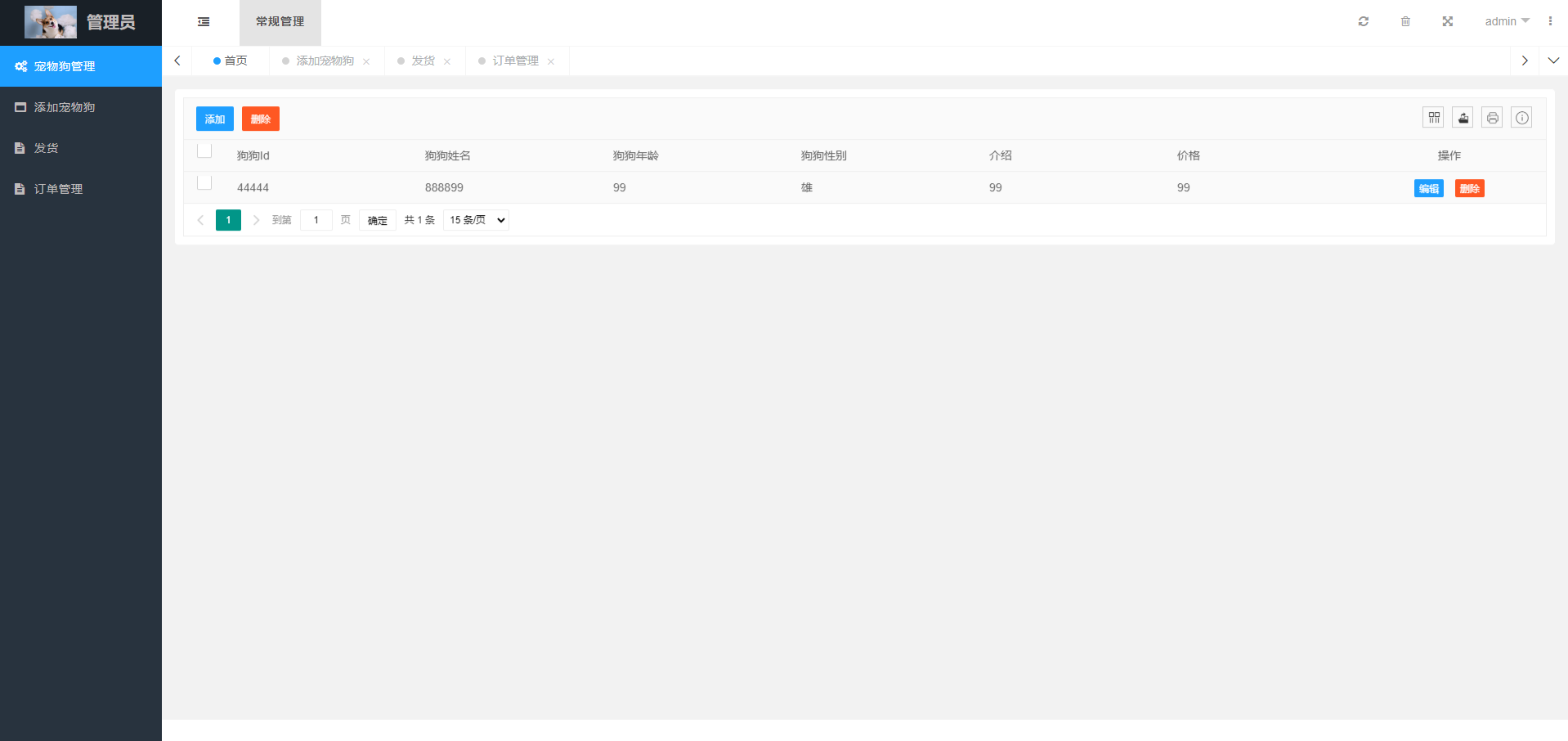Click the table print icon
The height and width of the screenshot is (741, 1568).
pyautogui.click(x=1493, y=118)
